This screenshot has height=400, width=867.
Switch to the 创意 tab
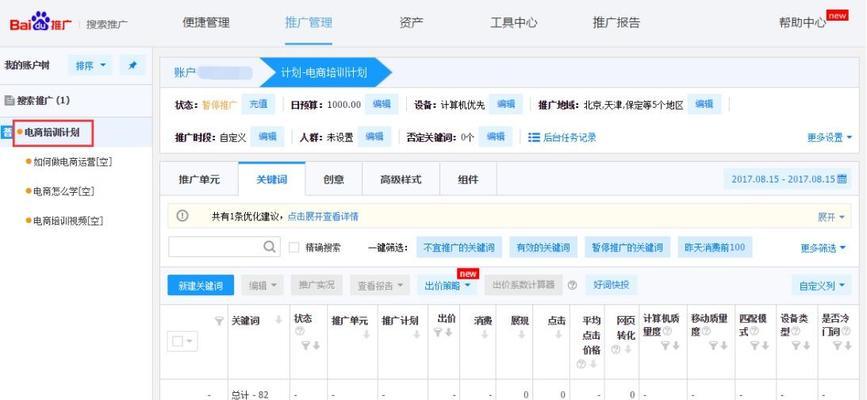[x=333, y=179]
